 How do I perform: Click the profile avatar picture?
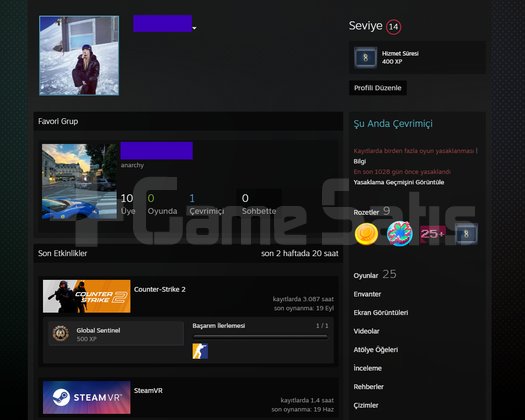pos(79,56)
